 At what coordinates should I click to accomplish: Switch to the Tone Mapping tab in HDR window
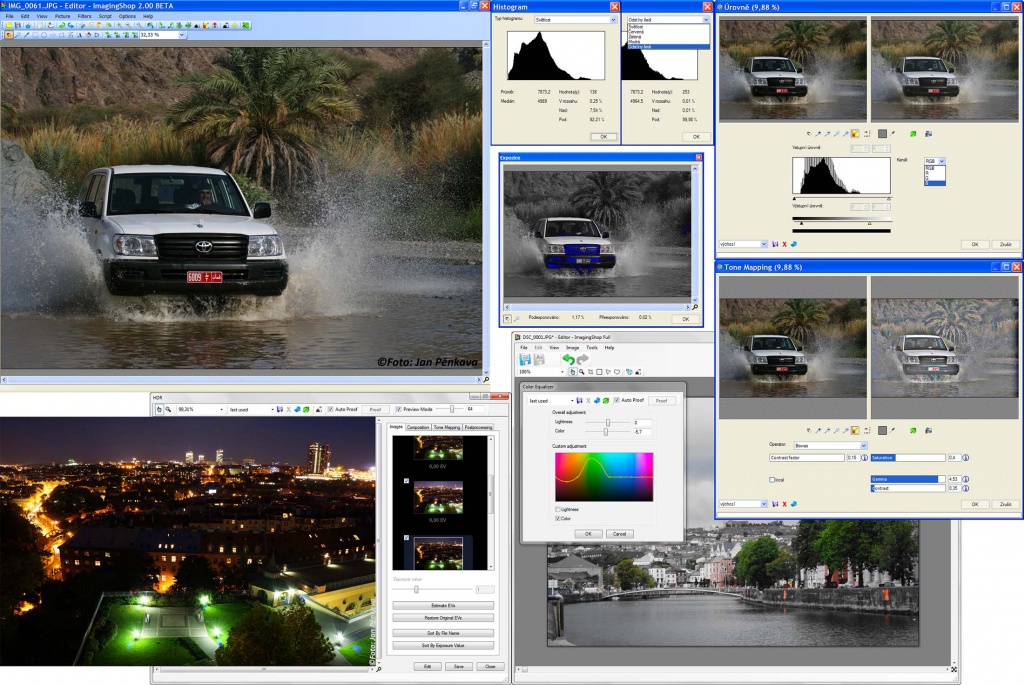[x=447, y=427]
